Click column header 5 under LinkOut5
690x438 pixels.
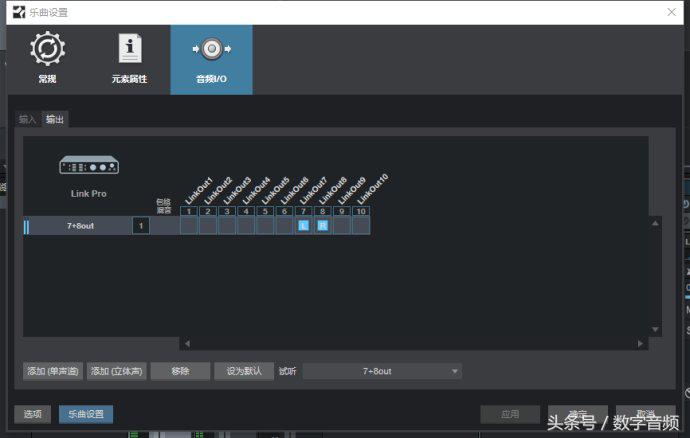coord(265,211)
